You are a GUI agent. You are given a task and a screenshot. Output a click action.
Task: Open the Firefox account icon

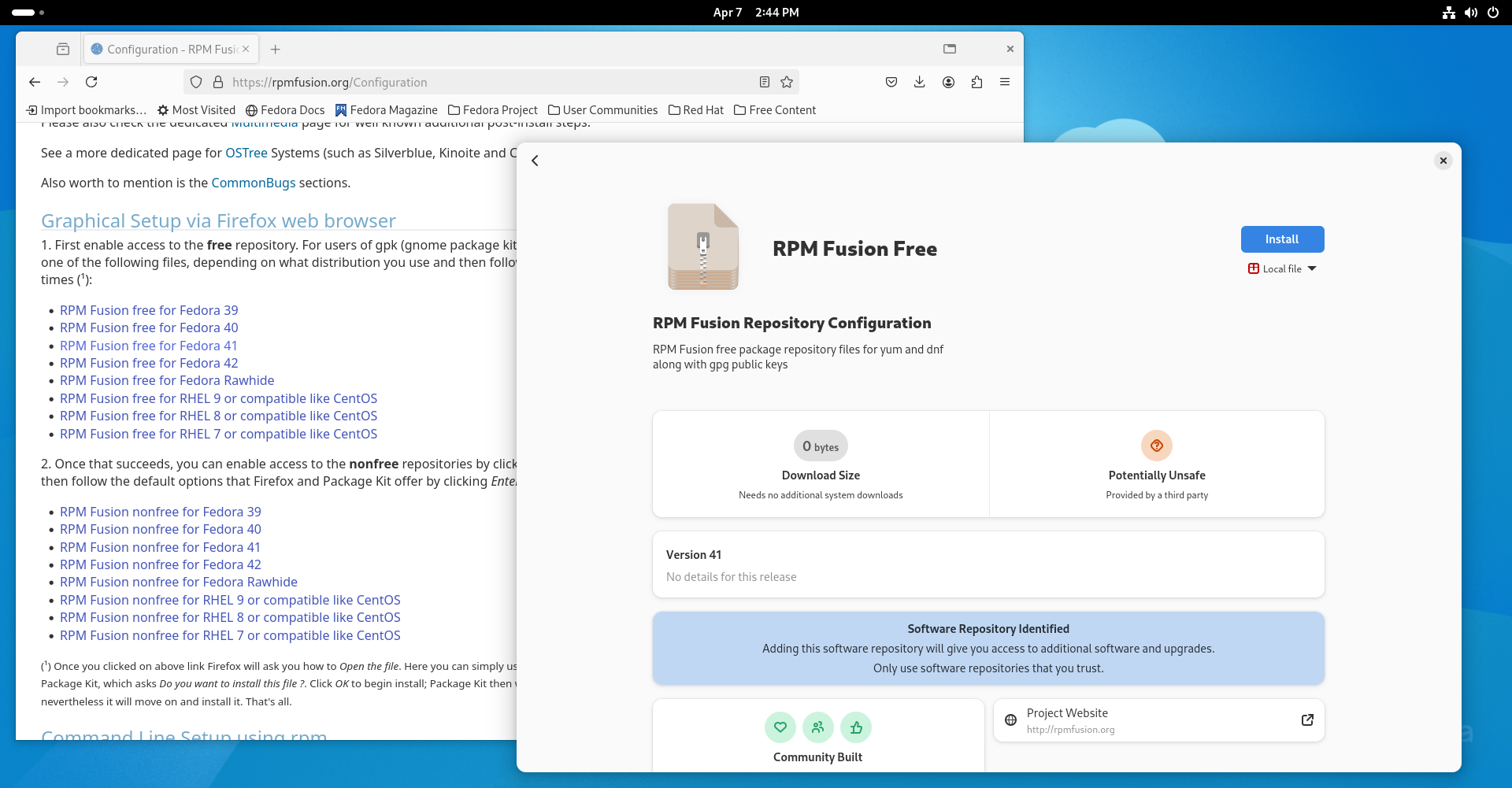(948, 82)
